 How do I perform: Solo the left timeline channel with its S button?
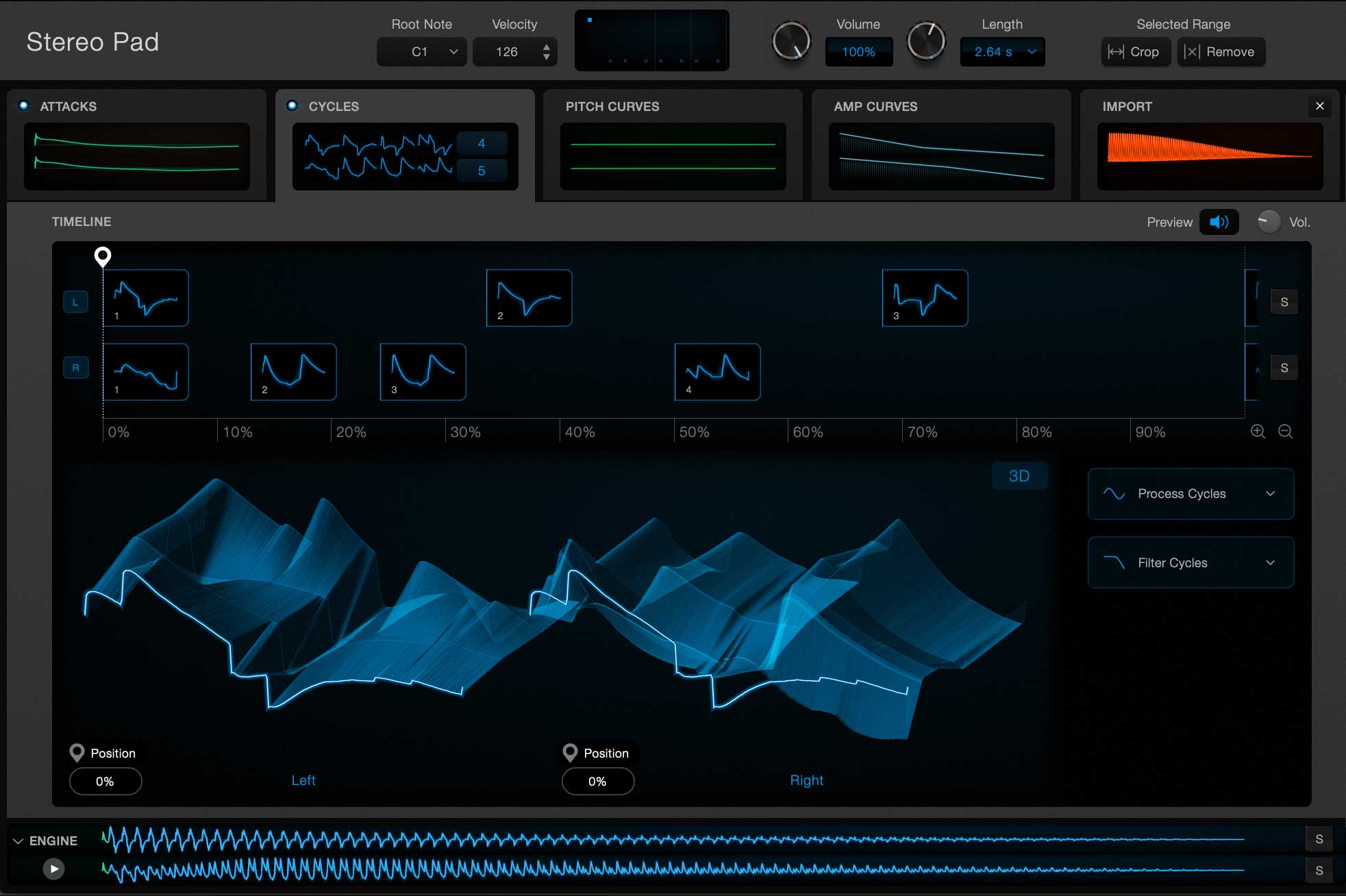1285,301
